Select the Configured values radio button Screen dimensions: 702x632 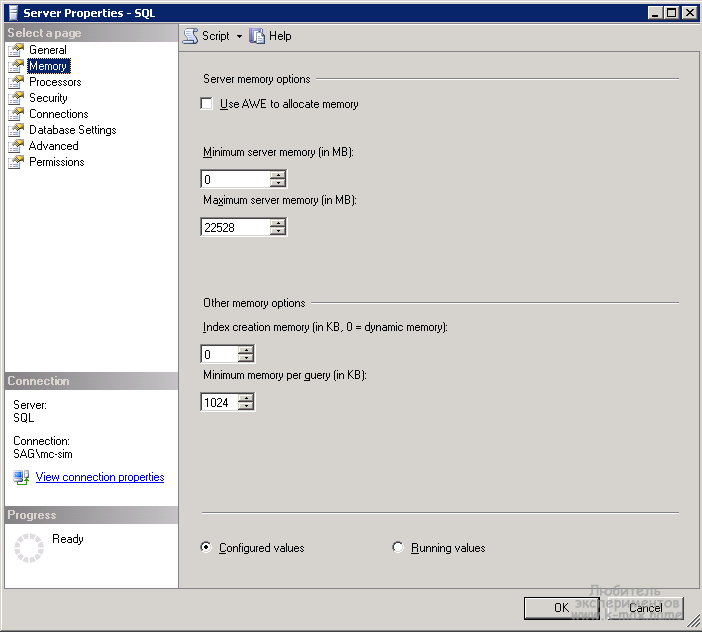(206, 547)
